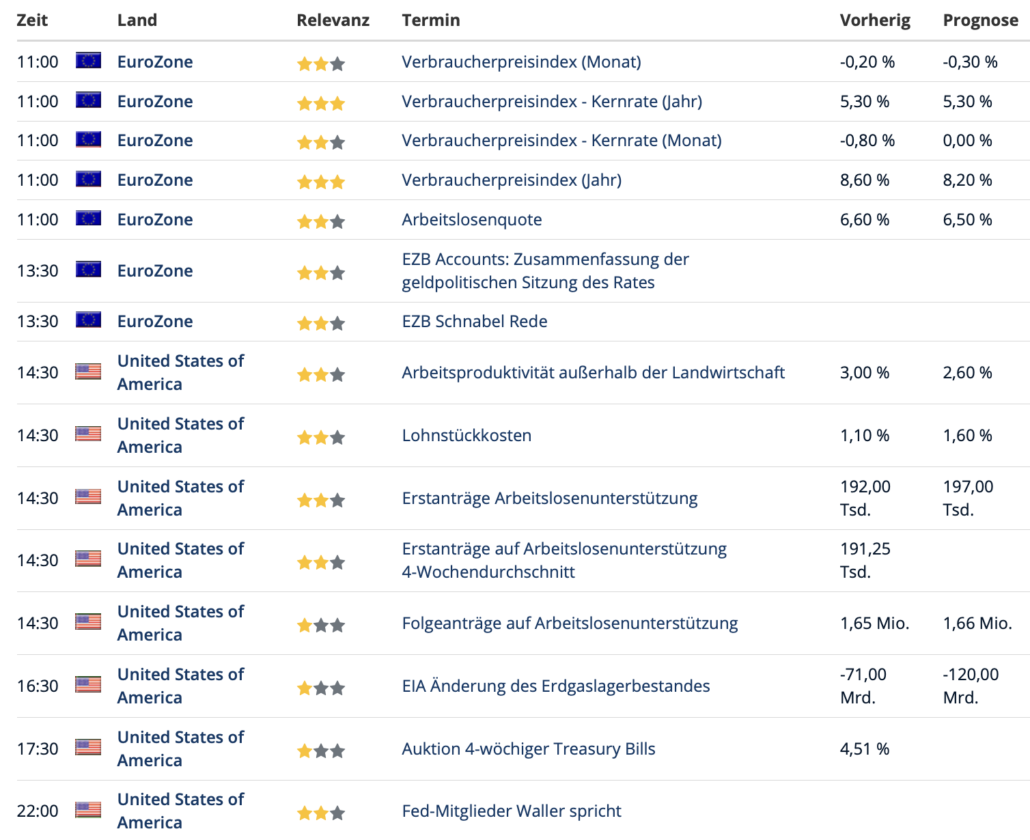Click the Zeit column header
The height and width of the screenshot is (840, 1030).
(32, 20)
